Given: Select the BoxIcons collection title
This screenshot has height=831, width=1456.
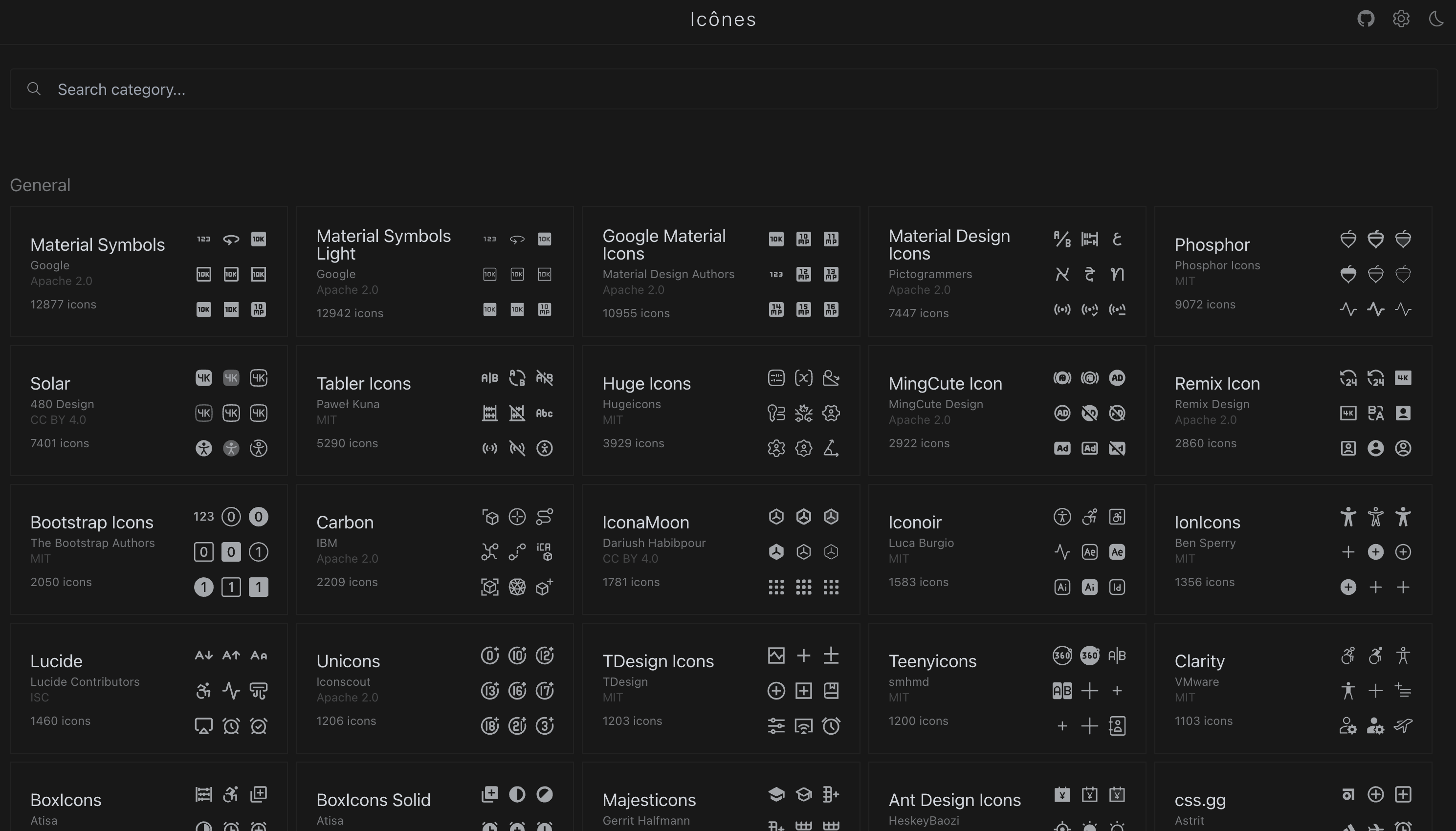Looking at the screenshot, I should [66, 800].
